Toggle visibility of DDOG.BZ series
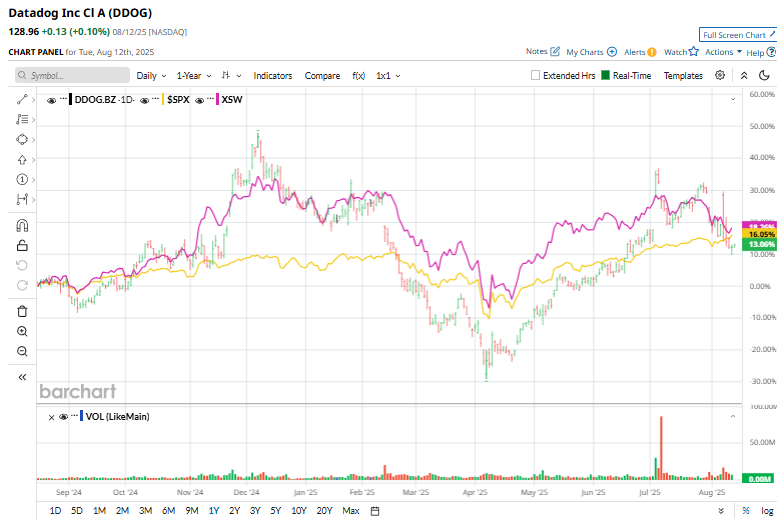Viewport: 777px width, 521px height. [51, 100]
